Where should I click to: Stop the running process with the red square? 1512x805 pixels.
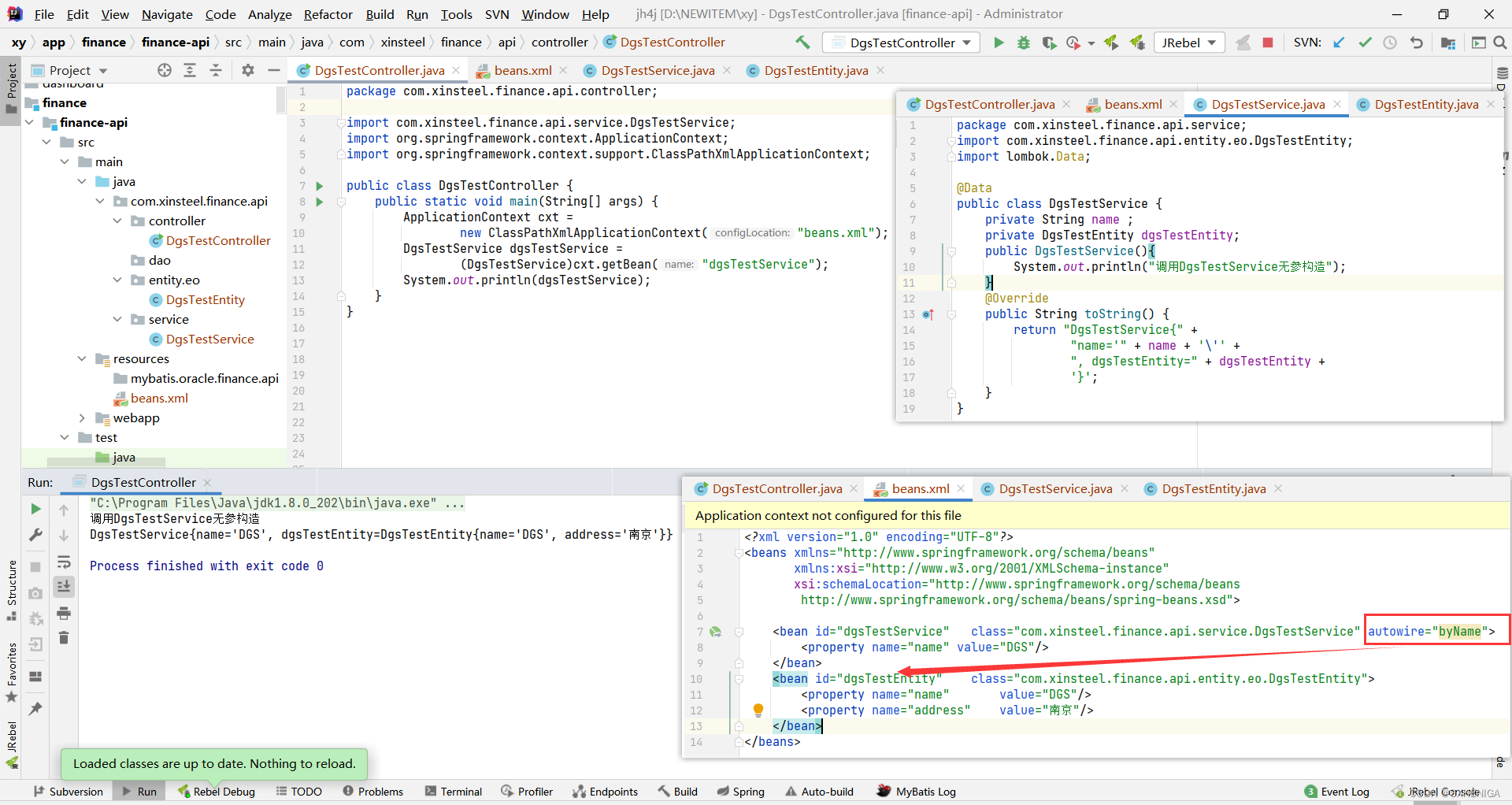(1268, 43)
